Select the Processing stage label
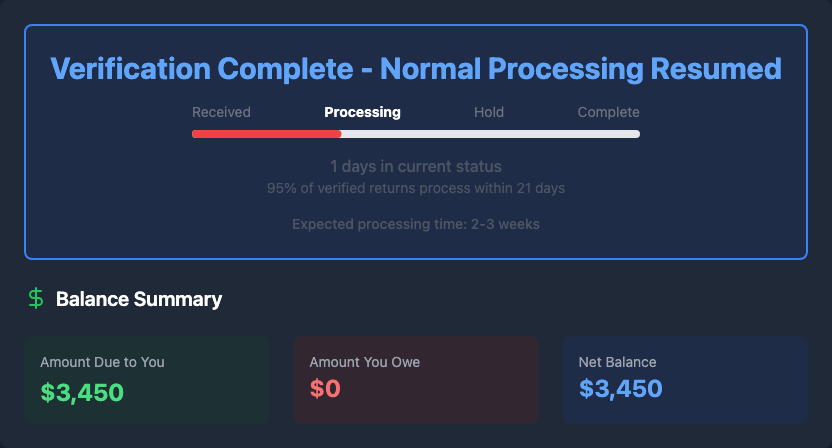 coord(362,112)
